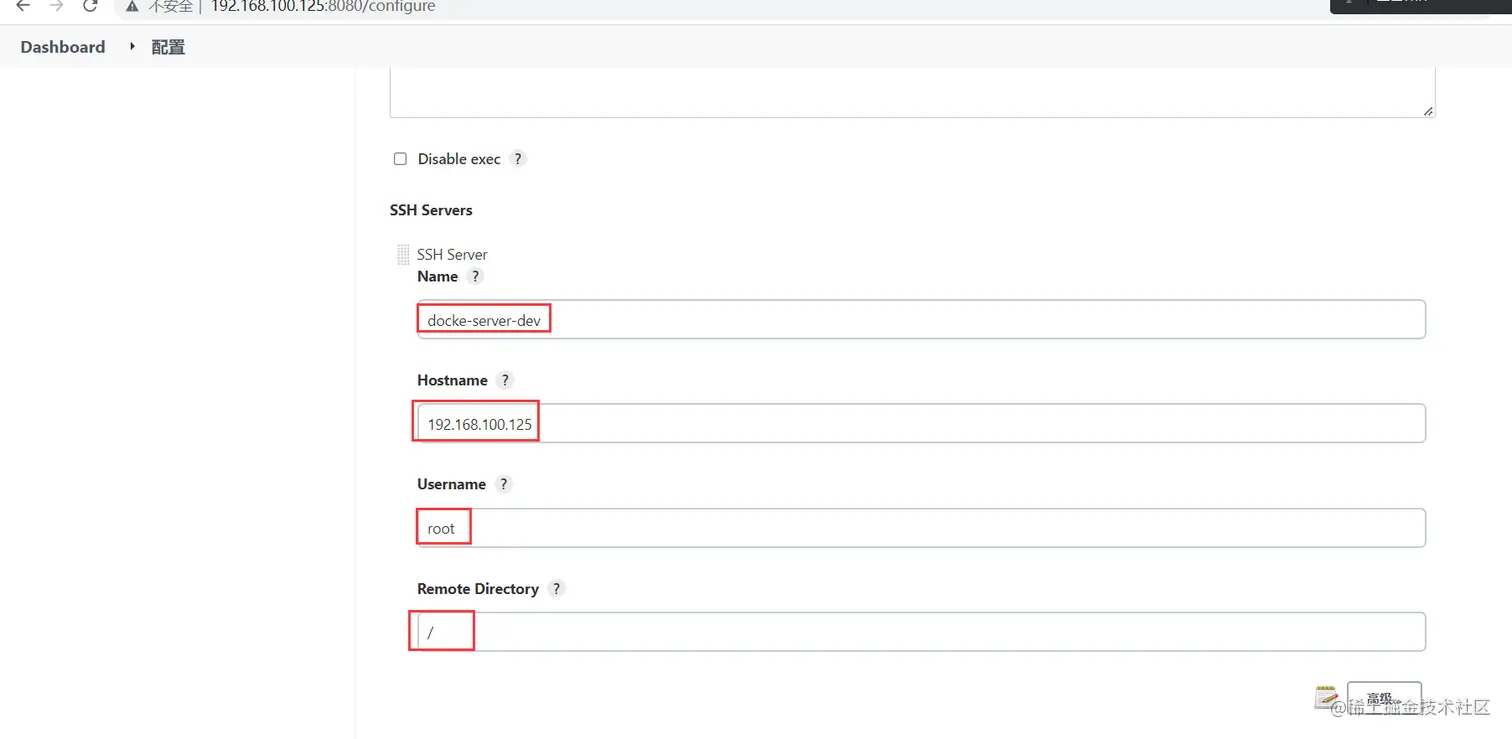Click the browser forward arrow
The height and width of the screenshot is (739, 1512).
[x=56, y=6]
